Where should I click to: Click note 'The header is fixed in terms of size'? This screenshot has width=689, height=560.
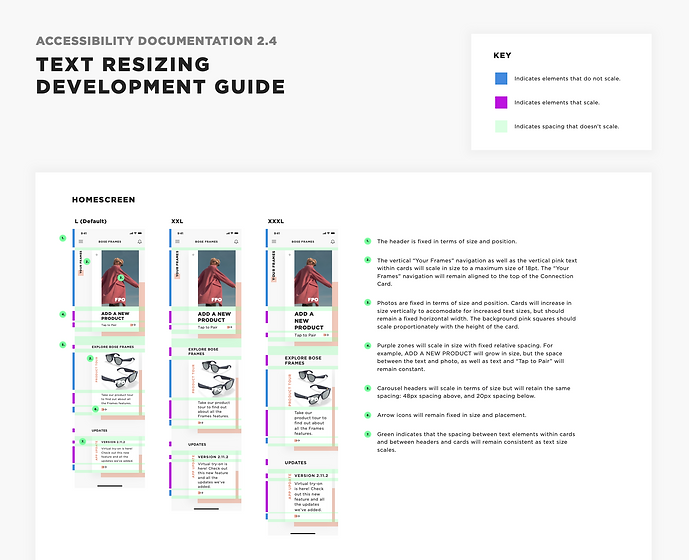click(x=447, y=241)
